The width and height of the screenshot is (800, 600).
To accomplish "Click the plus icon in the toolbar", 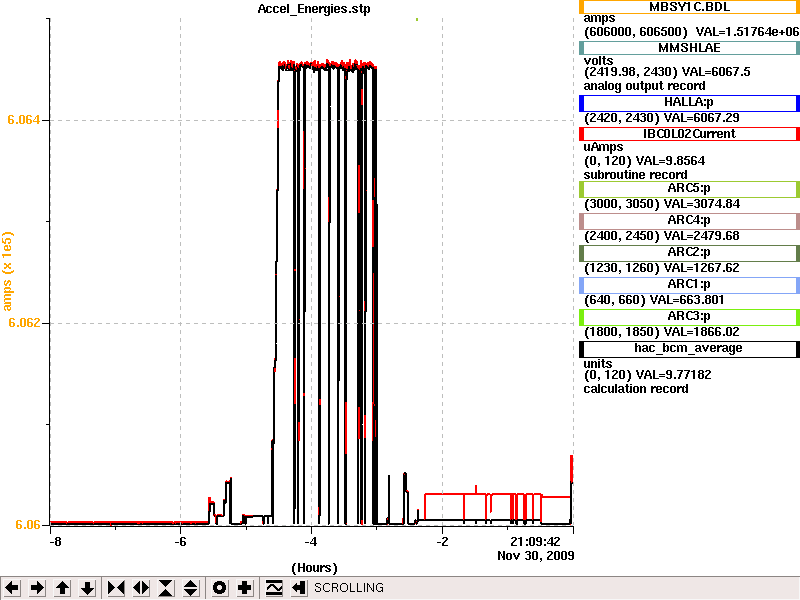I will tap(244, 588).
